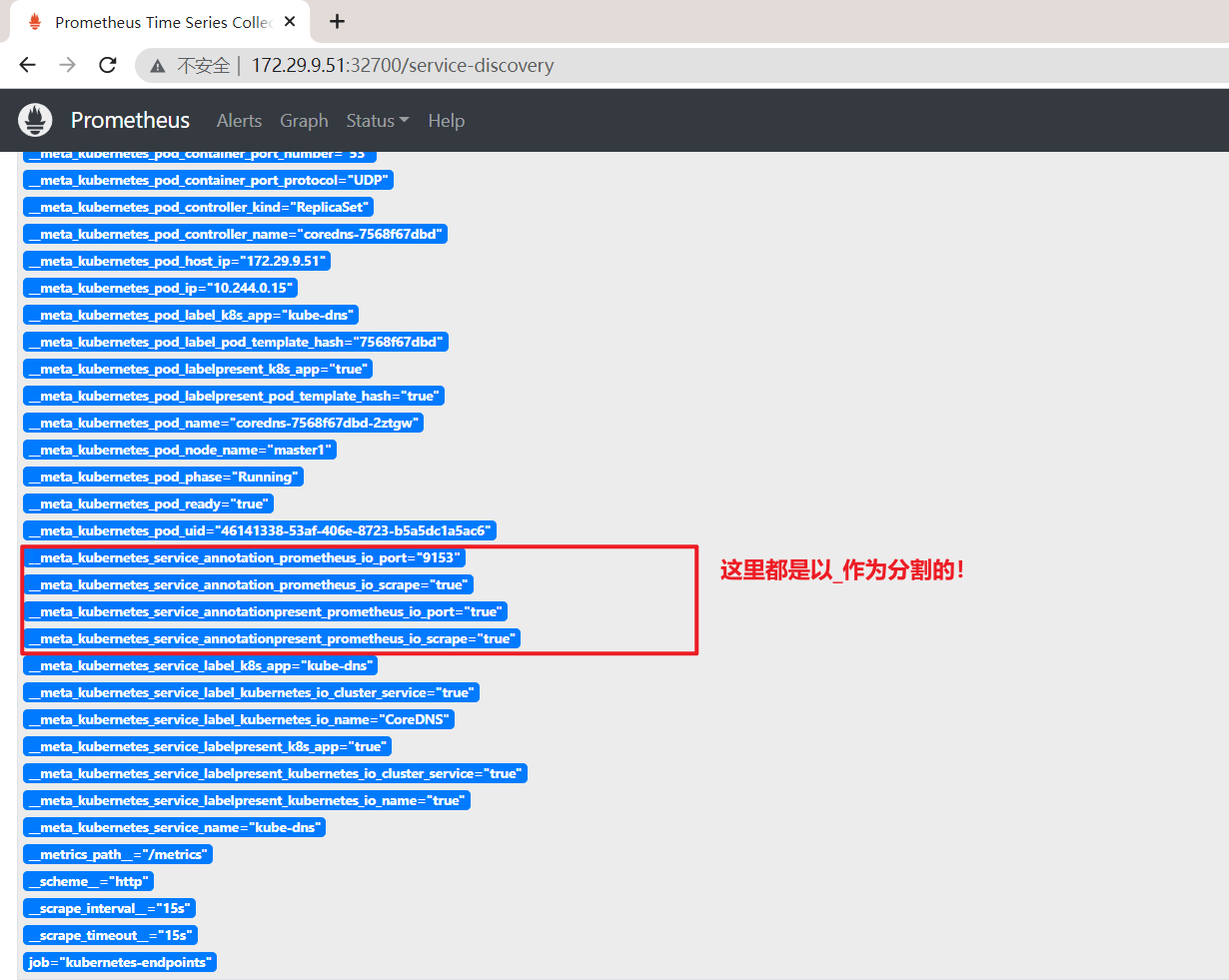Click label pod_host_ip="172.29.9.51"

click(177, 261)
